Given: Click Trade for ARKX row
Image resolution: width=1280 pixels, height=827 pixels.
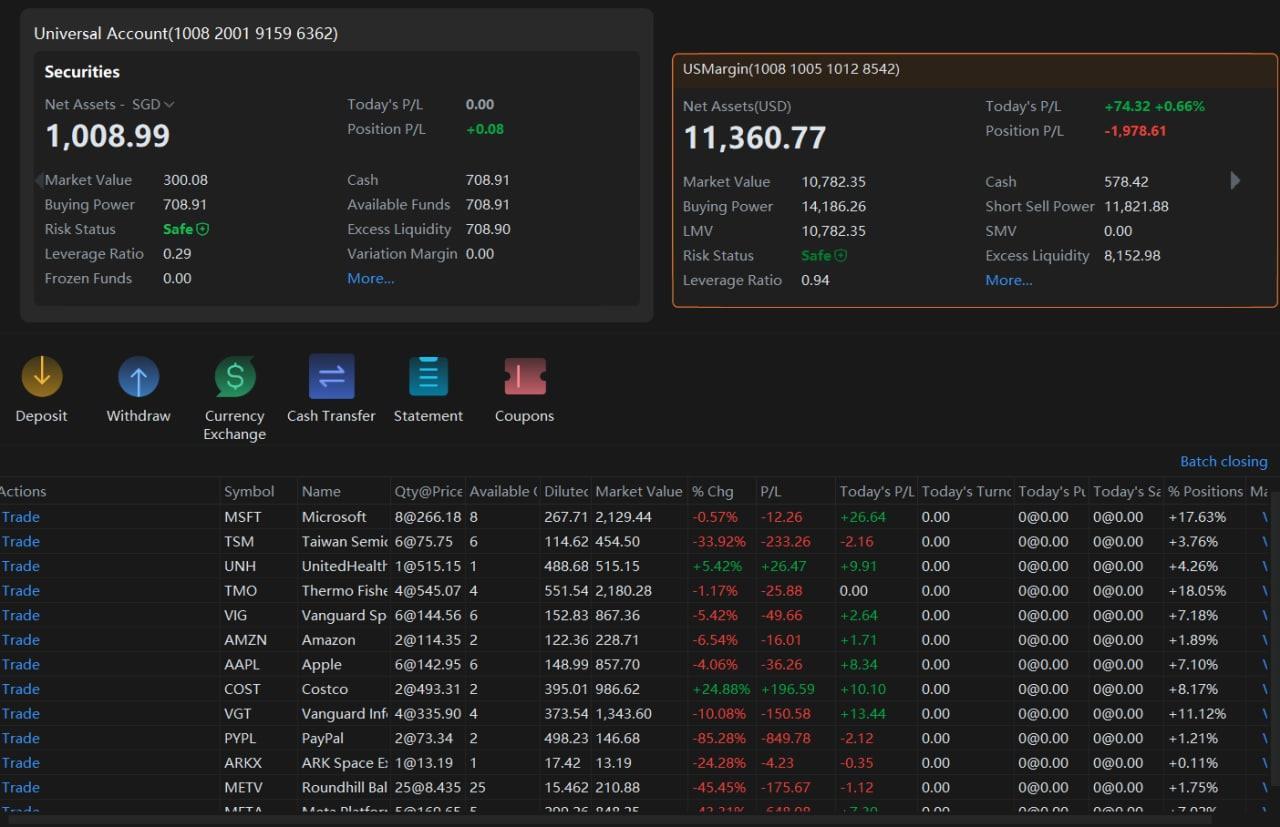Looking at the screenshot, I should tap(21, 763).
